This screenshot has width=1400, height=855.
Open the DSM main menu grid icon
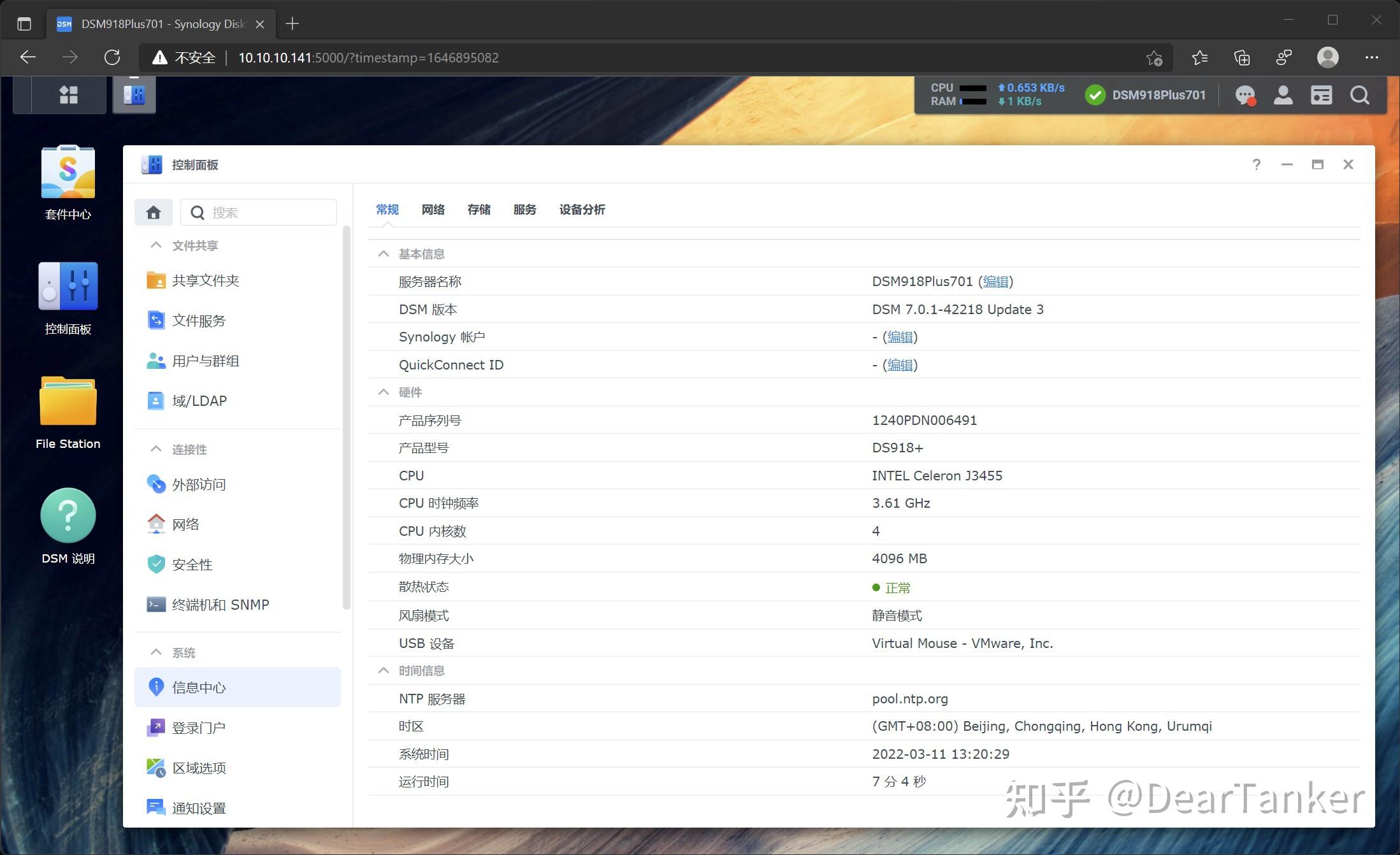pos(68,95)
